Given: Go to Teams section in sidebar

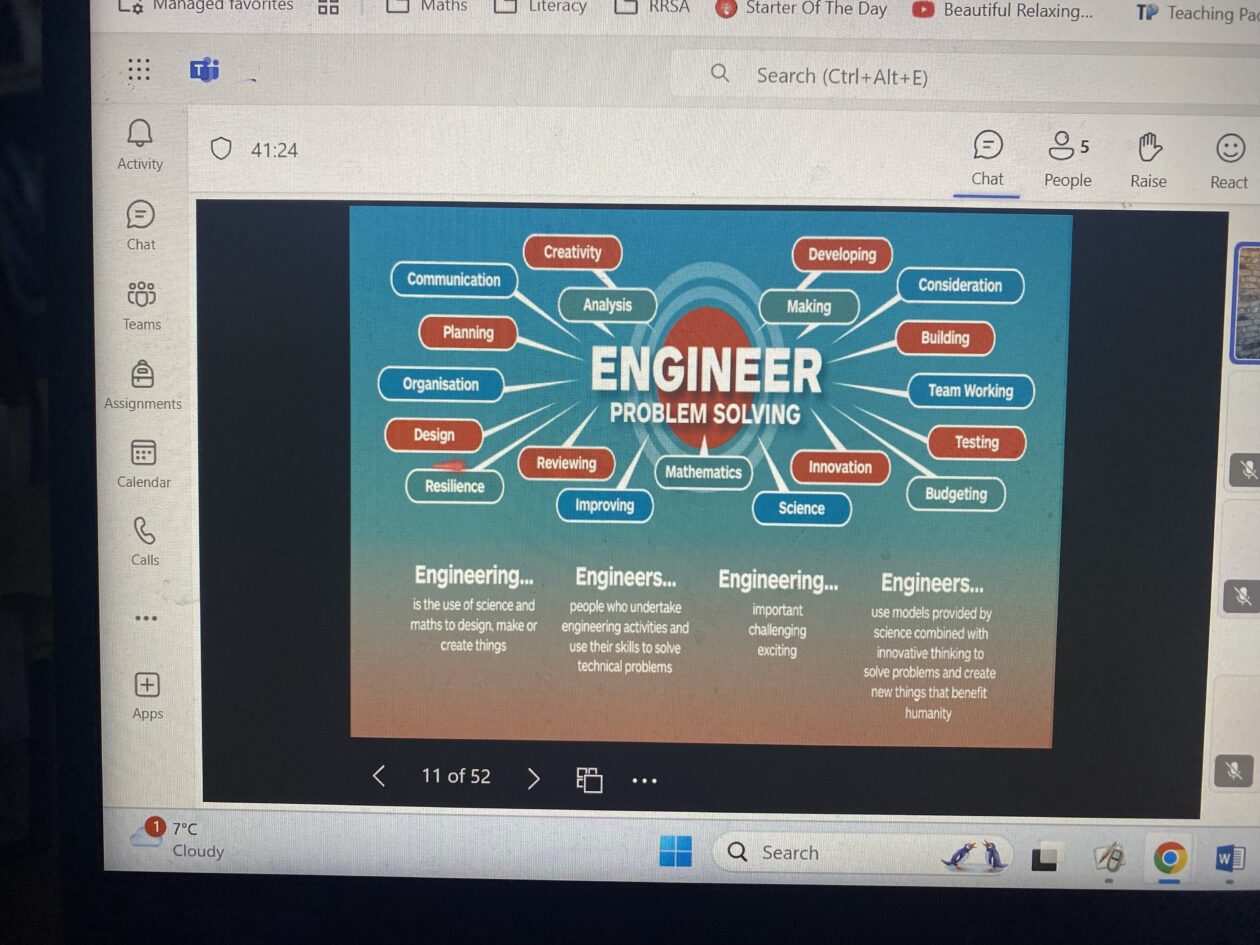Looking at the screenshot, I should [x=142, y=304].
